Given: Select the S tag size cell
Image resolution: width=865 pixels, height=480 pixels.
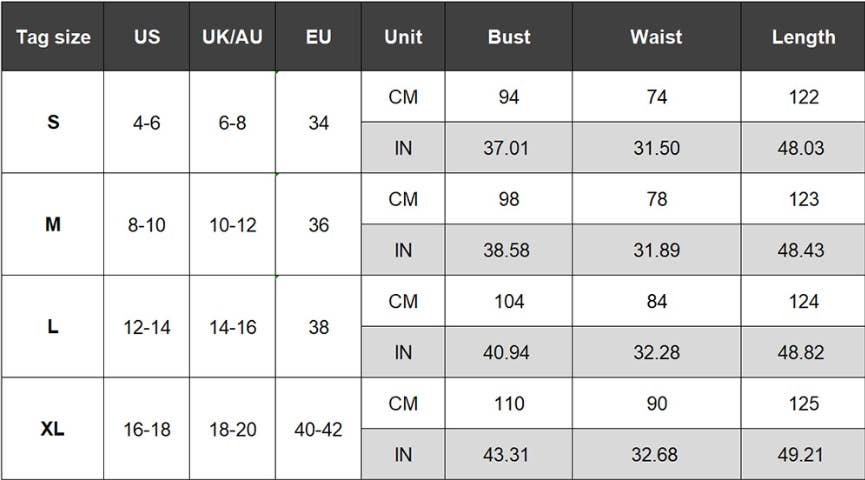Looking at the screenshot, I should point(53,123).
